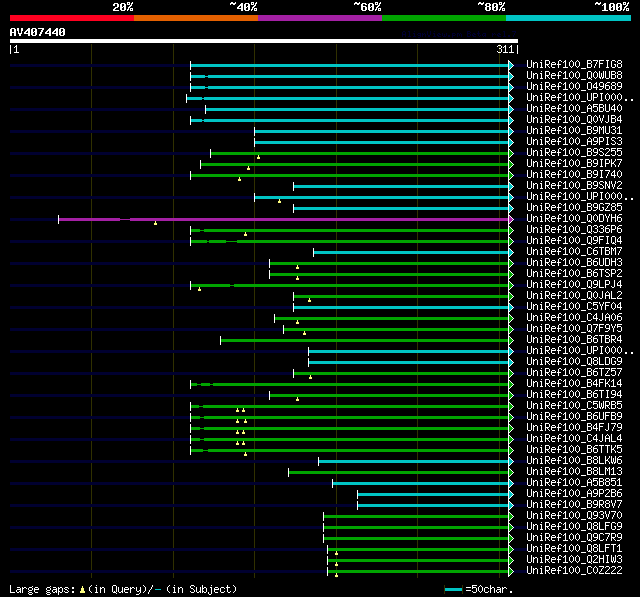Select hit label UniRef100_Q0DYH6
The image size is (640, 597).
574,219
